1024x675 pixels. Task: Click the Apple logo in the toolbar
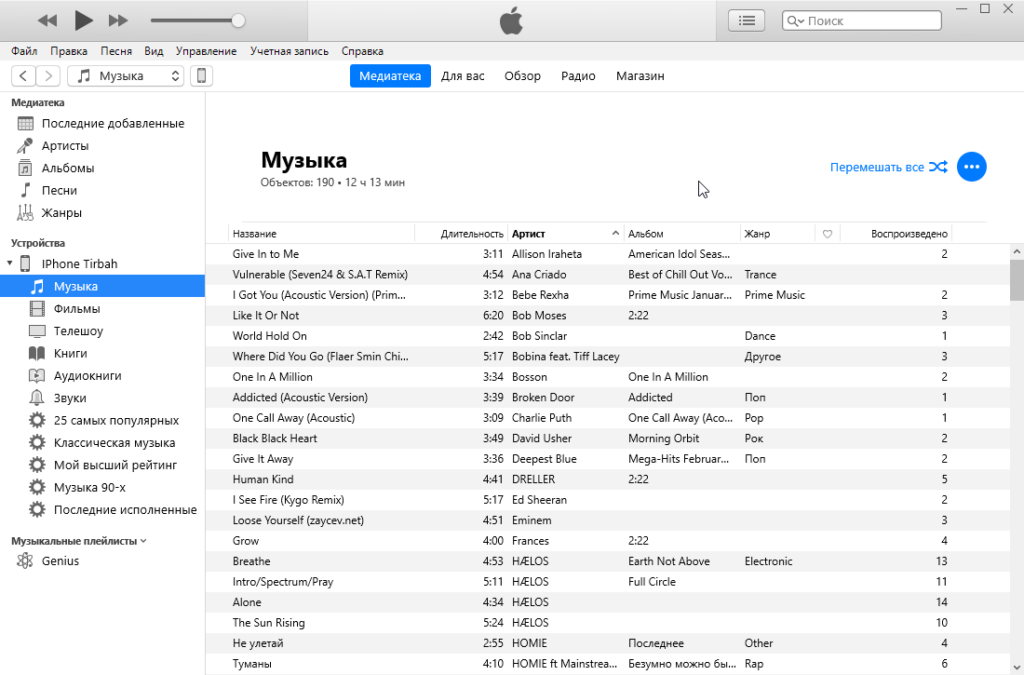tap(510, 20)
